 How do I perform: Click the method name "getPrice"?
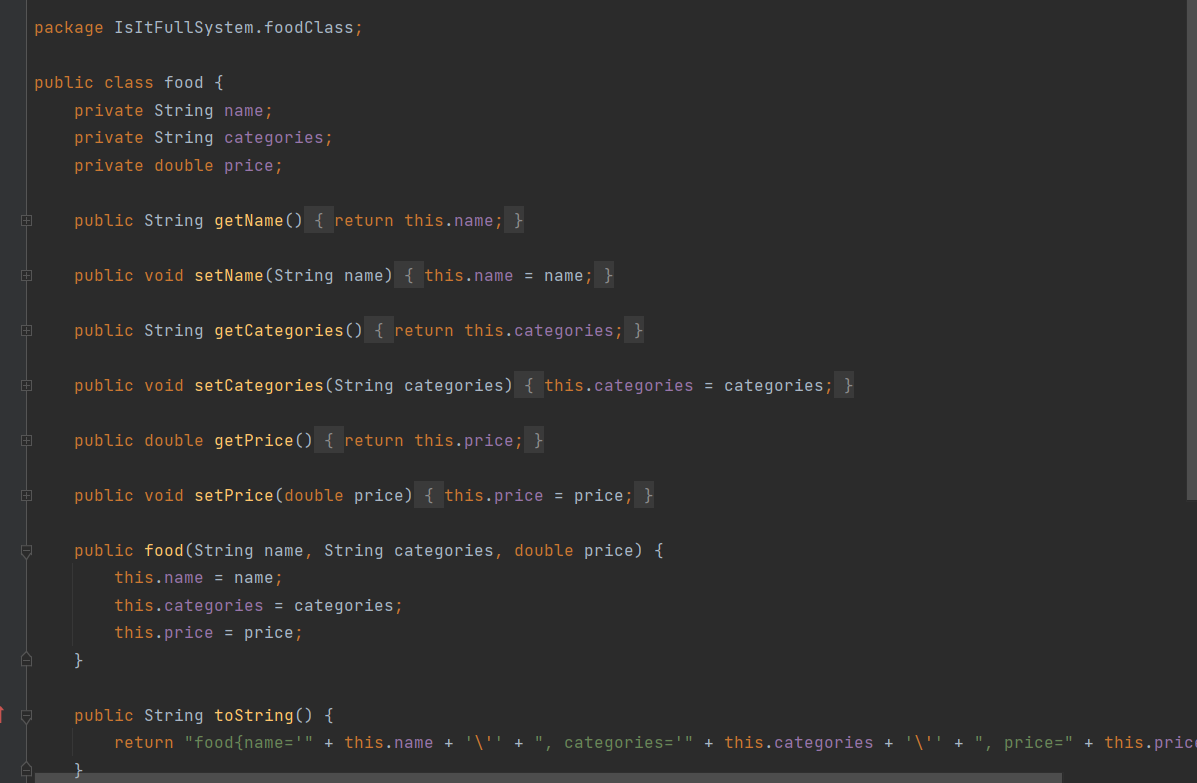pyautogui.click(x=253, y=440)
